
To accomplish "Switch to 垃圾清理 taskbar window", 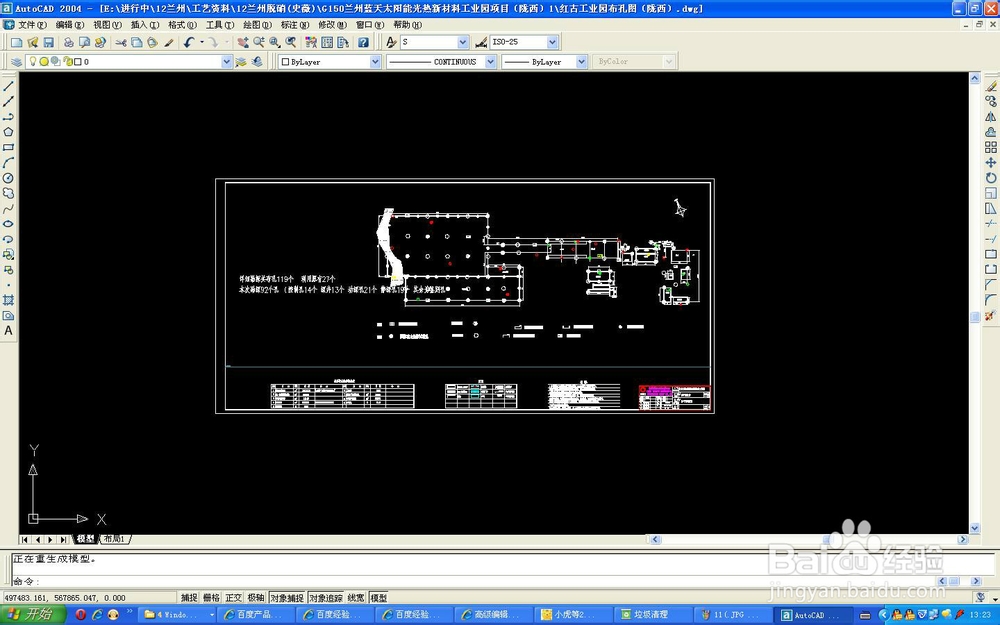I will [654, 615].
